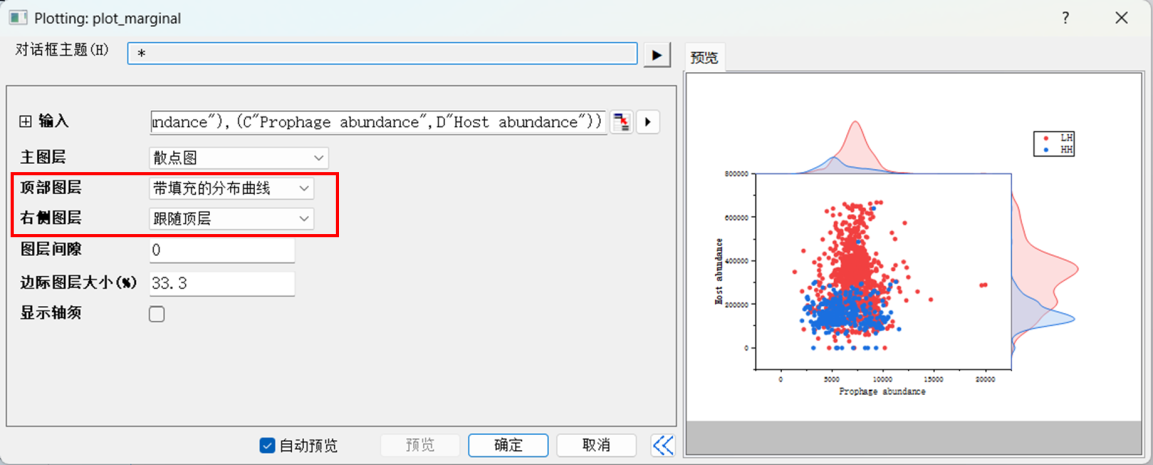This screenshot has height=465, width=1153.
Task: Open the input field's arrow flyout menu
Action: [x=647, y=121]
